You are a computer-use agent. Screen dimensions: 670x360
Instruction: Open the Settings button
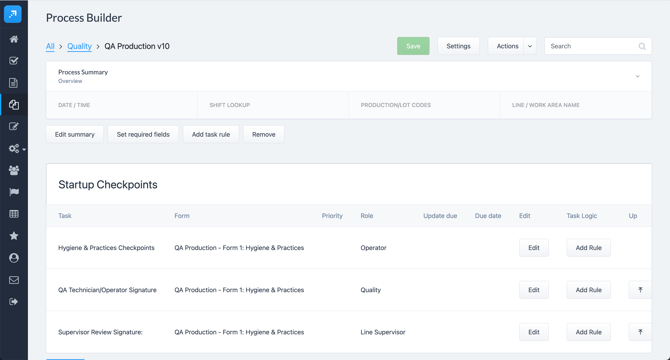pyautogui.click(x=458, y=46)
